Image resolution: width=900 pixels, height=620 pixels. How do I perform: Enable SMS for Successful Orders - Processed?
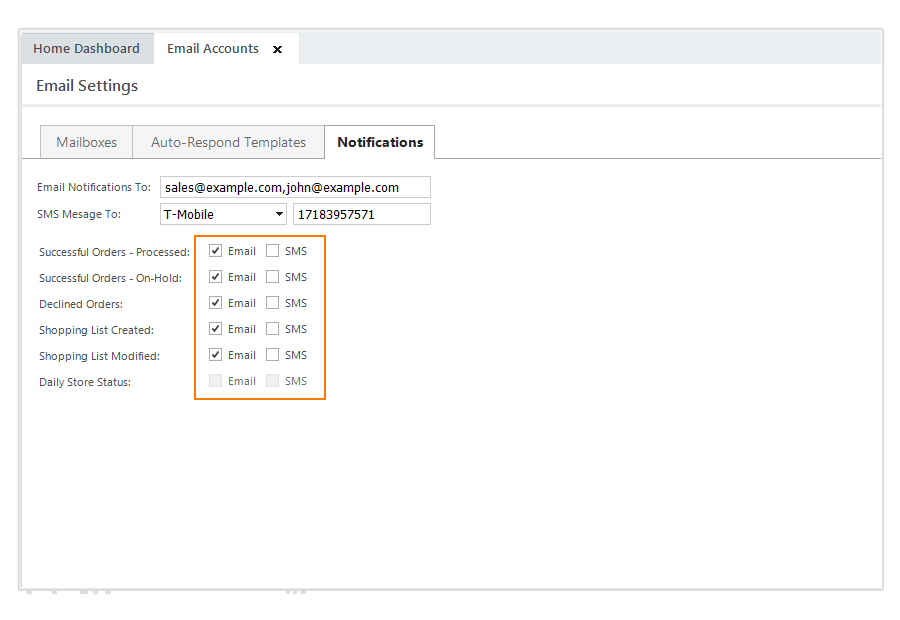pos(273,251)
